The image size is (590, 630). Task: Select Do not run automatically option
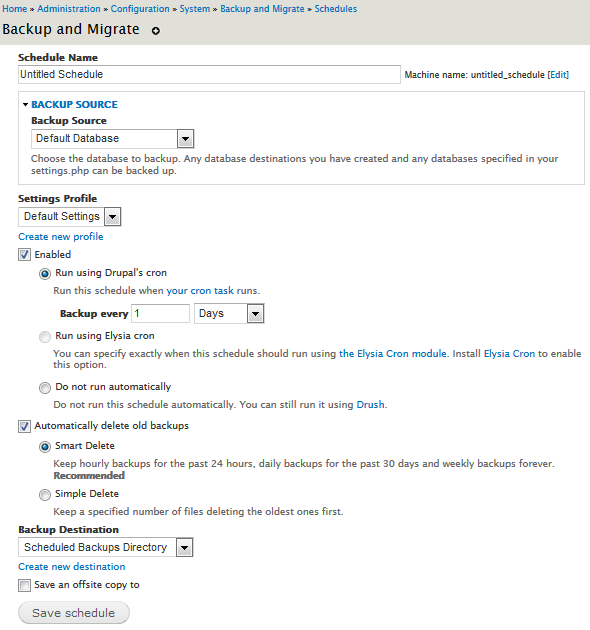45,388
